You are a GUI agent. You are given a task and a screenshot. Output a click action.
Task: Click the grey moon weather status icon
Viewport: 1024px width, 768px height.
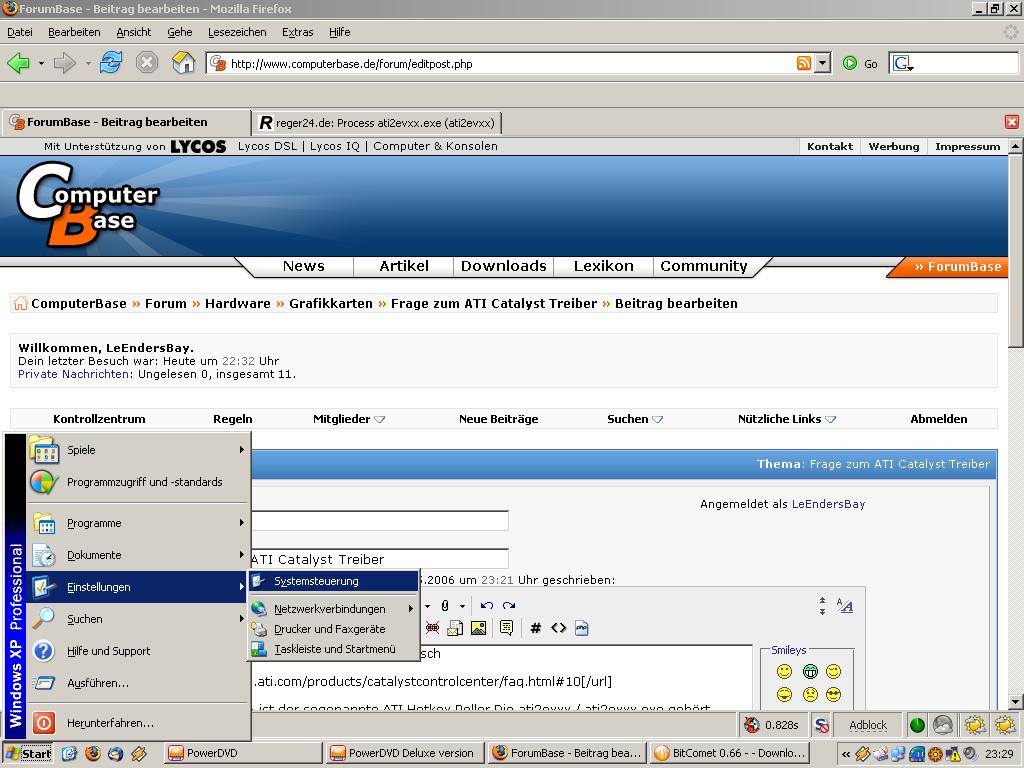942,725
